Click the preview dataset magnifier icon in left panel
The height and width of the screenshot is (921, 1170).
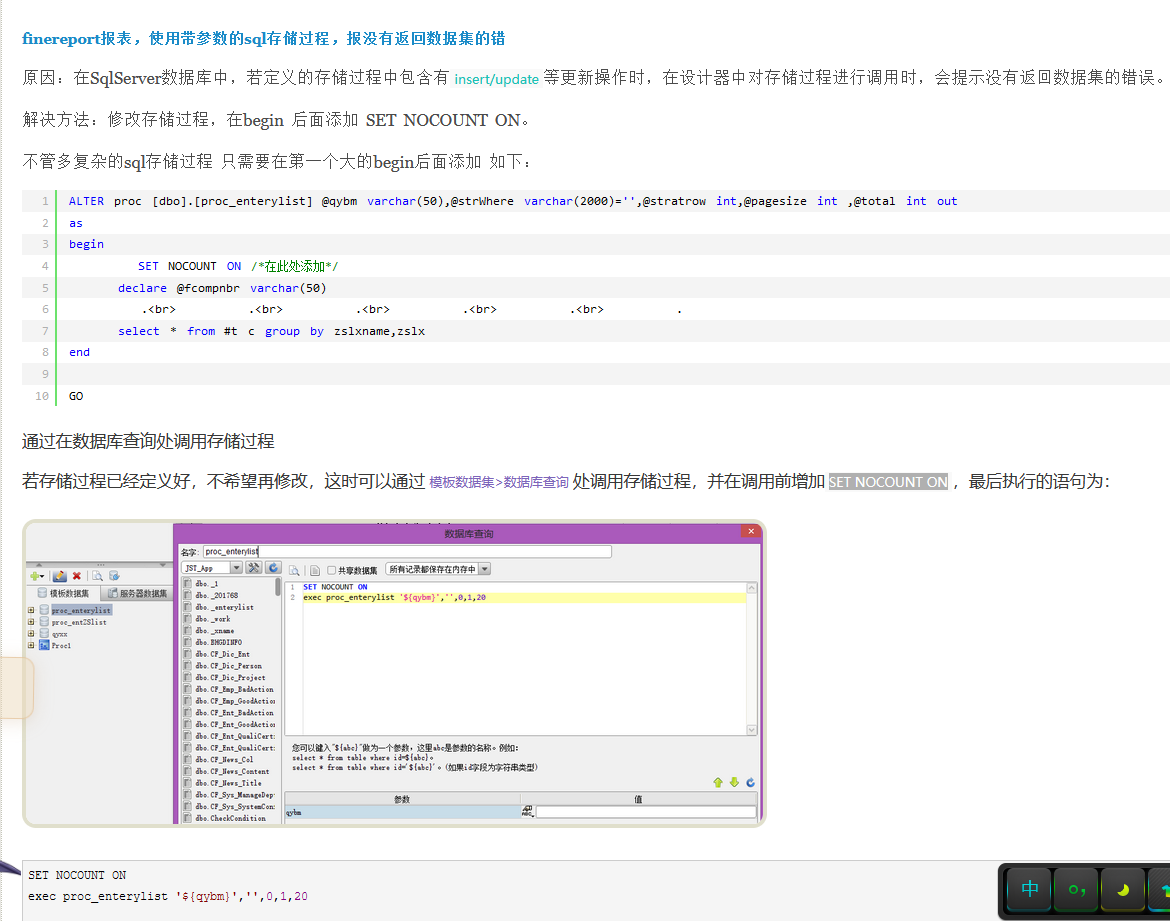click(97, 576)
